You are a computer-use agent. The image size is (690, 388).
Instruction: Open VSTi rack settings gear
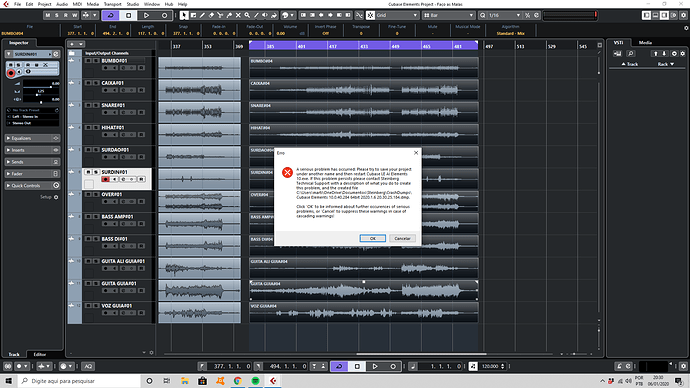tap(683, 54)
